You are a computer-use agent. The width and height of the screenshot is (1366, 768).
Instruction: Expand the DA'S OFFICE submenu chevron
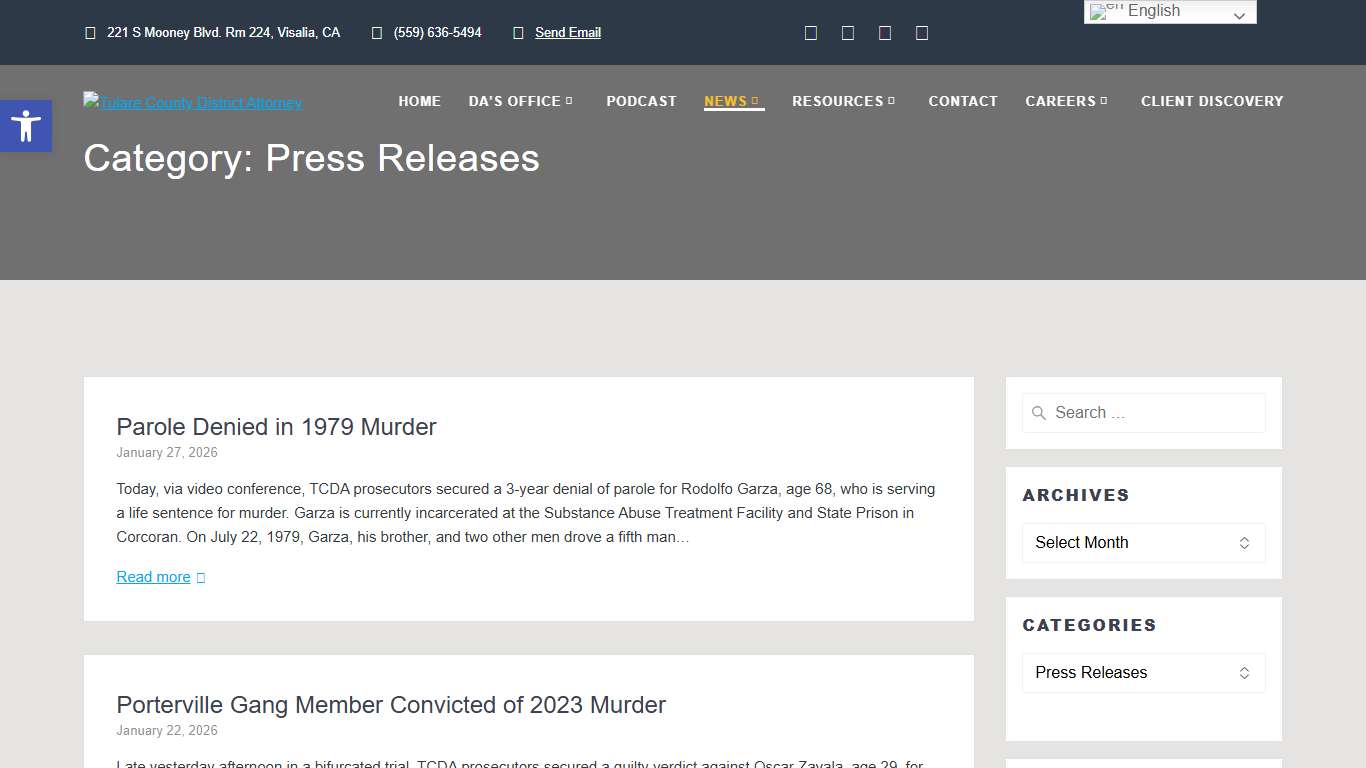pyautogui.click(x=570, y=101)
